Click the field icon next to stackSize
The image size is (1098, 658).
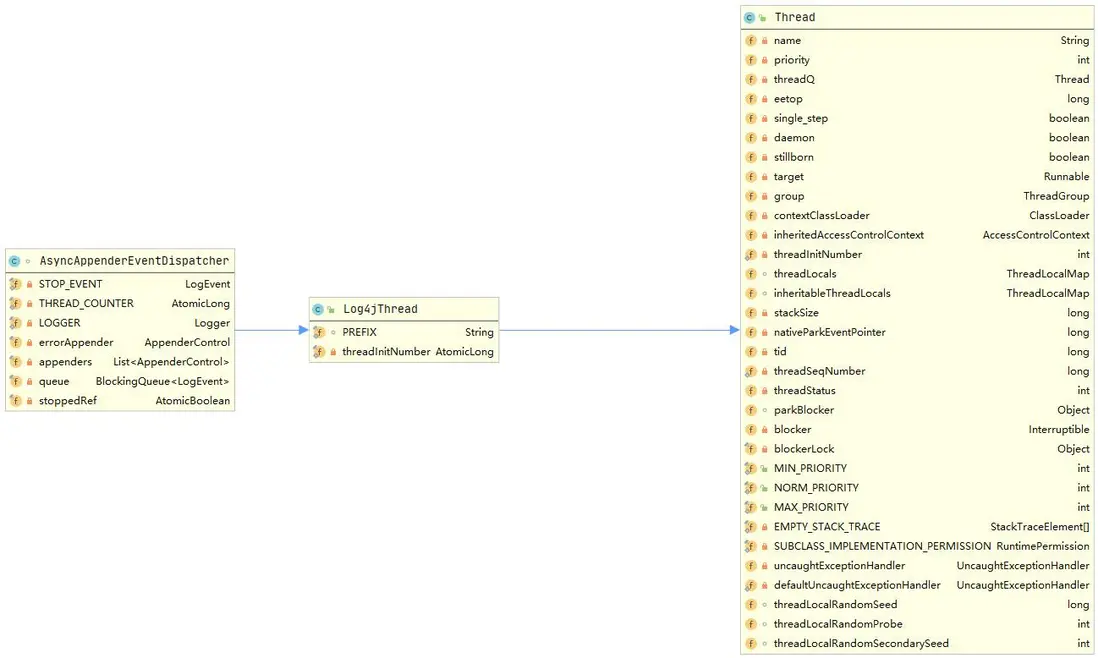coord(751,313)
